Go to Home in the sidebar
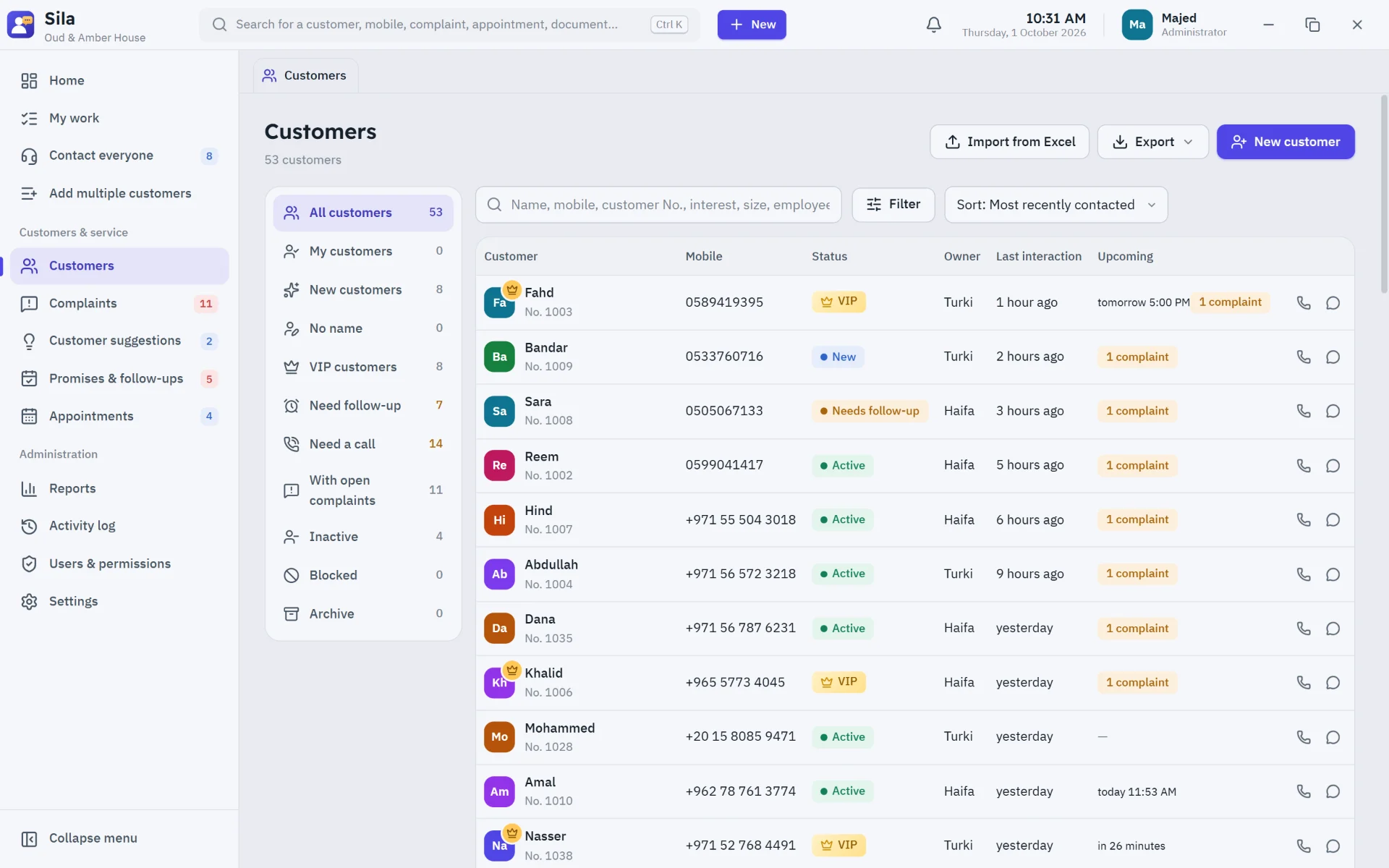The height and width of the screenshot is (868, 1389). [x=119, y=81]
